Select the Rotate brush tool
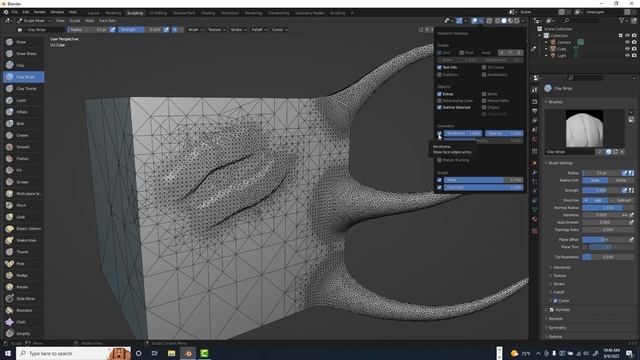The image size is (640, 360). tap(23, 287)
